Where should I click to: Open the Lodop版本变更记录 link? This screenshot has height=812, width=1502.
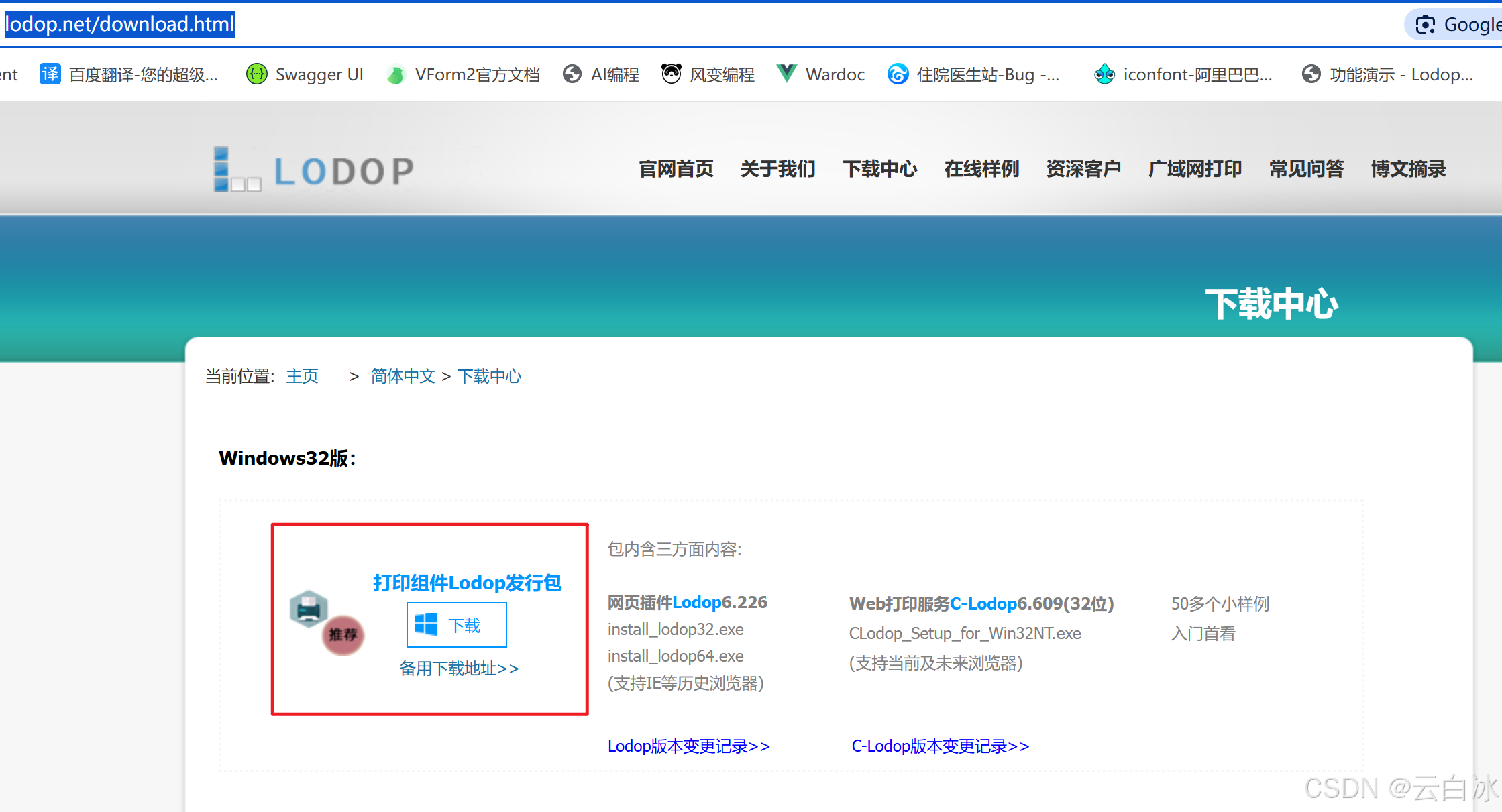click(x=688, y=746)
